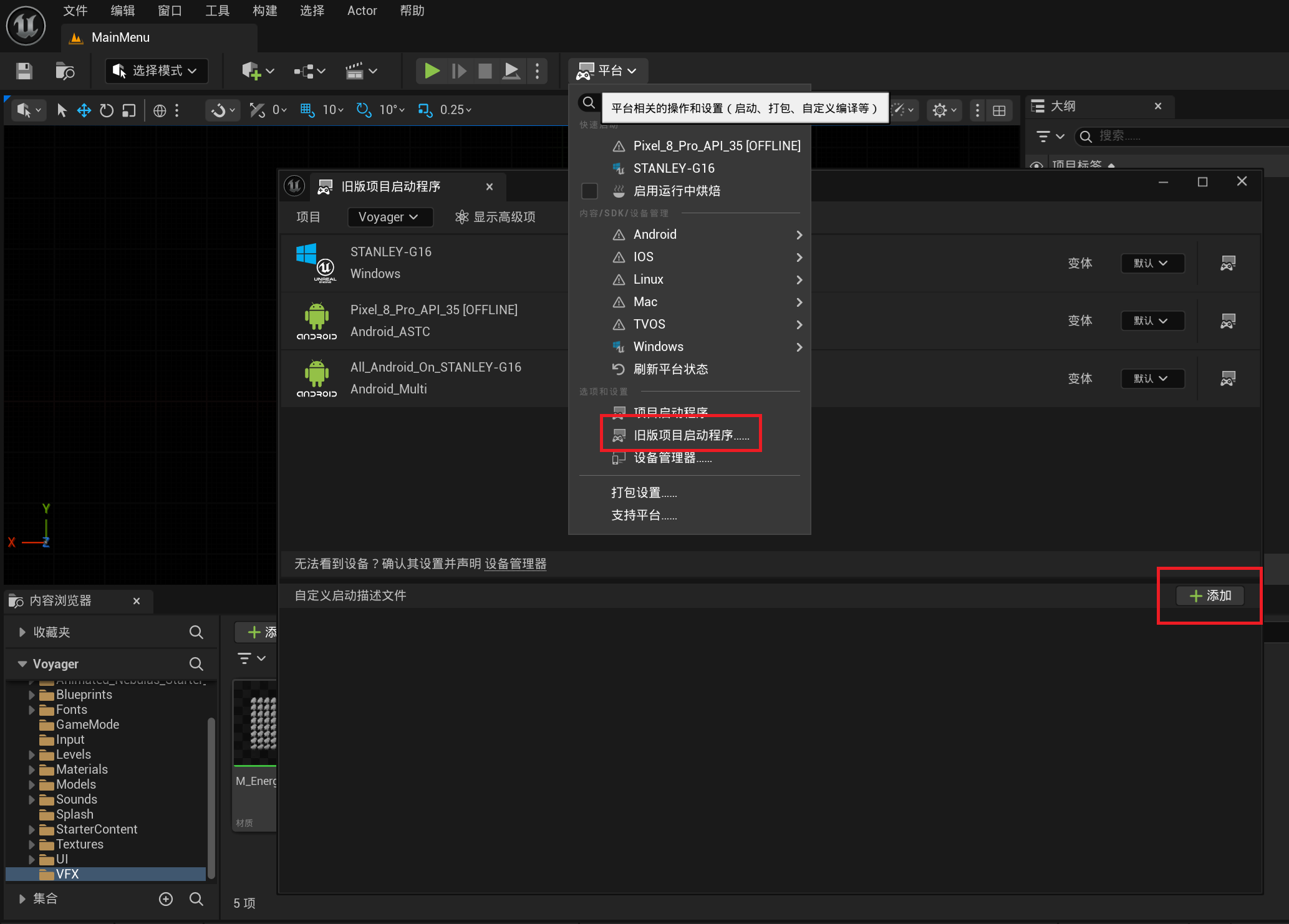Click the translate move tool icon
Screen dimensions: 1289x924
point(84,110)
